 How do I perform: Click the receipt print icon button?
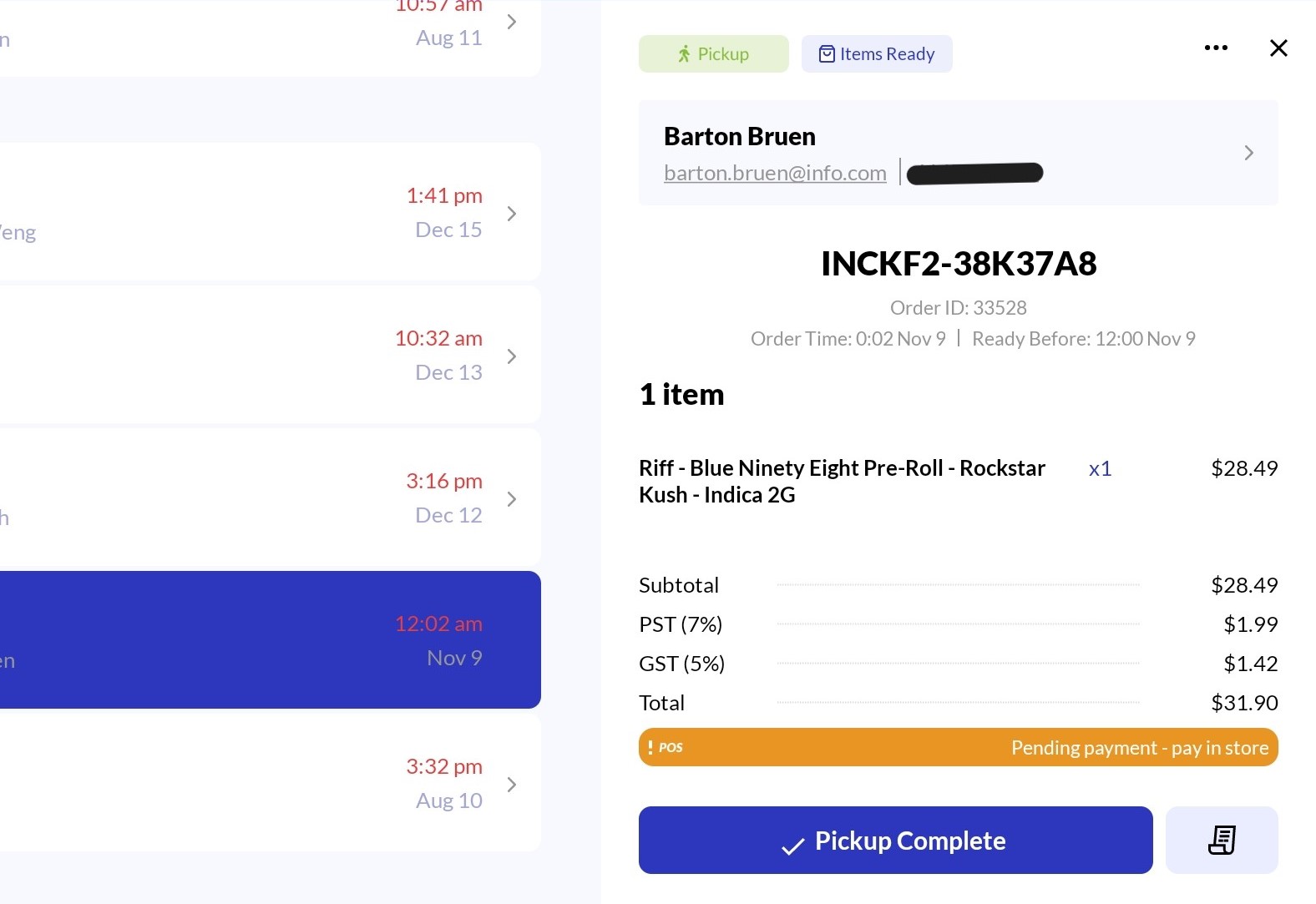point(1221,840)
